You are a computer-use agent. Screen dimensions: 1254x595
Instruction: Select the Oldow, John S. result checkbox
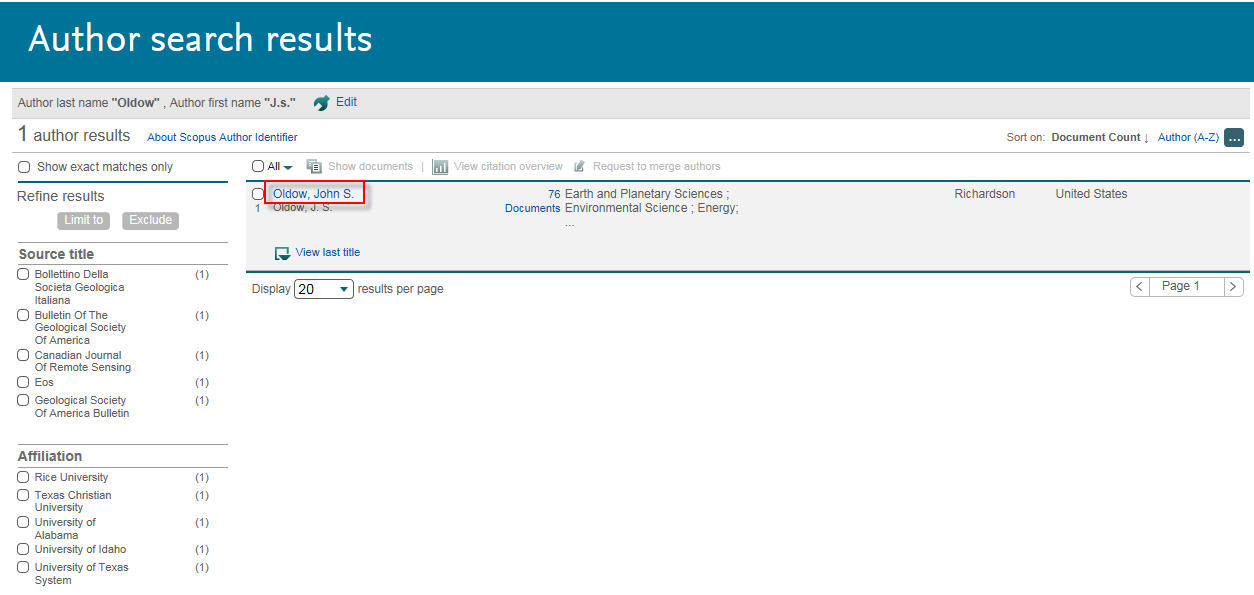(x=258, y=194)
